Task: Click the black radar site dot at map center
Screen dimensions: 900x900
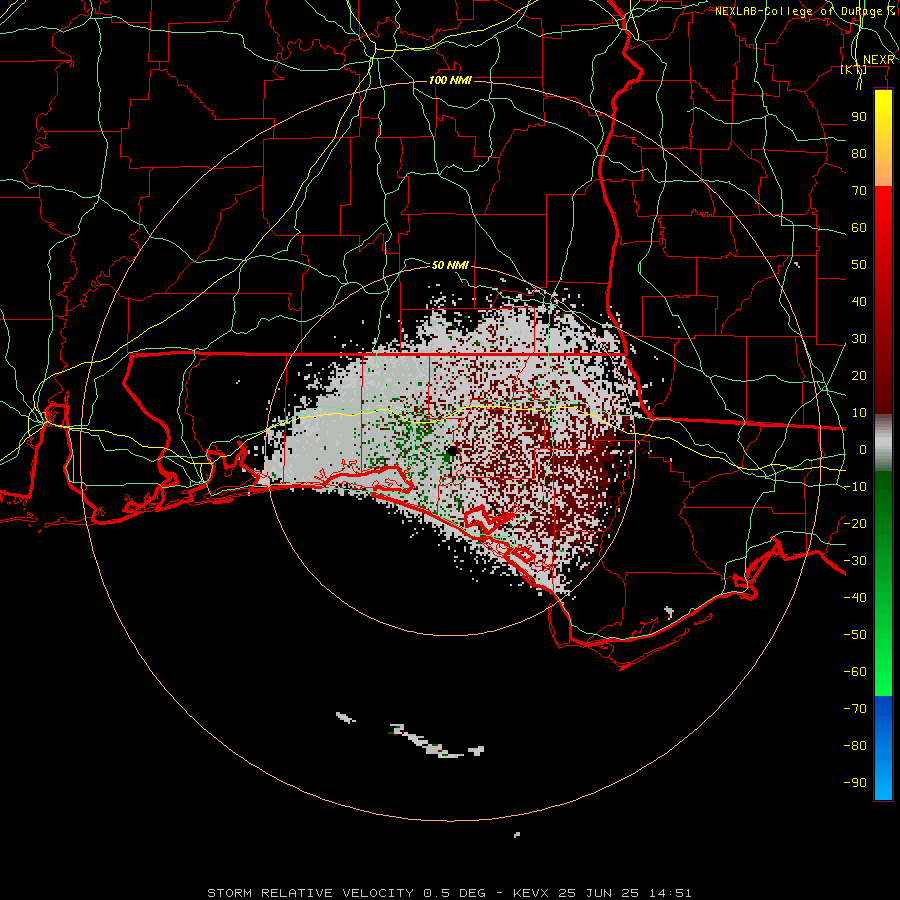Action: pos(452,451)
